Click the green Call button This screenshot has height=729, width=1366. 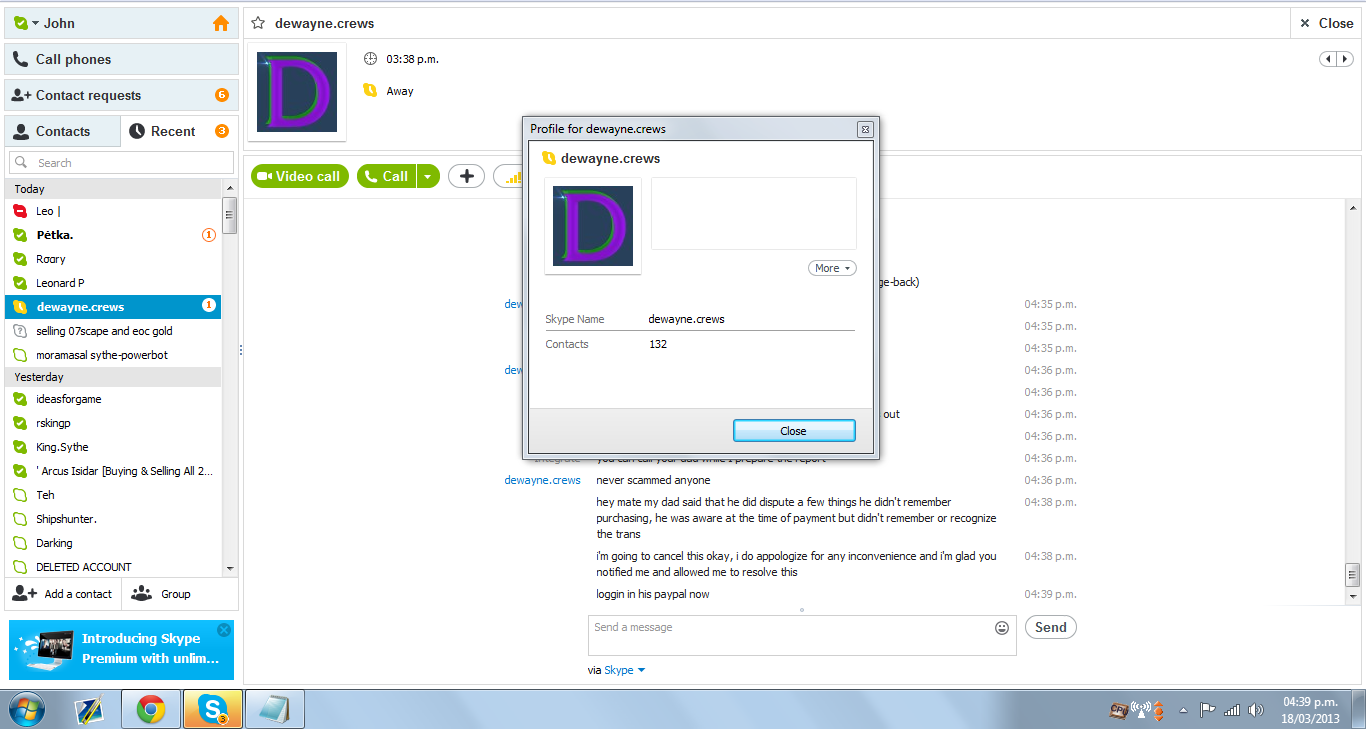tap(387, 176)
